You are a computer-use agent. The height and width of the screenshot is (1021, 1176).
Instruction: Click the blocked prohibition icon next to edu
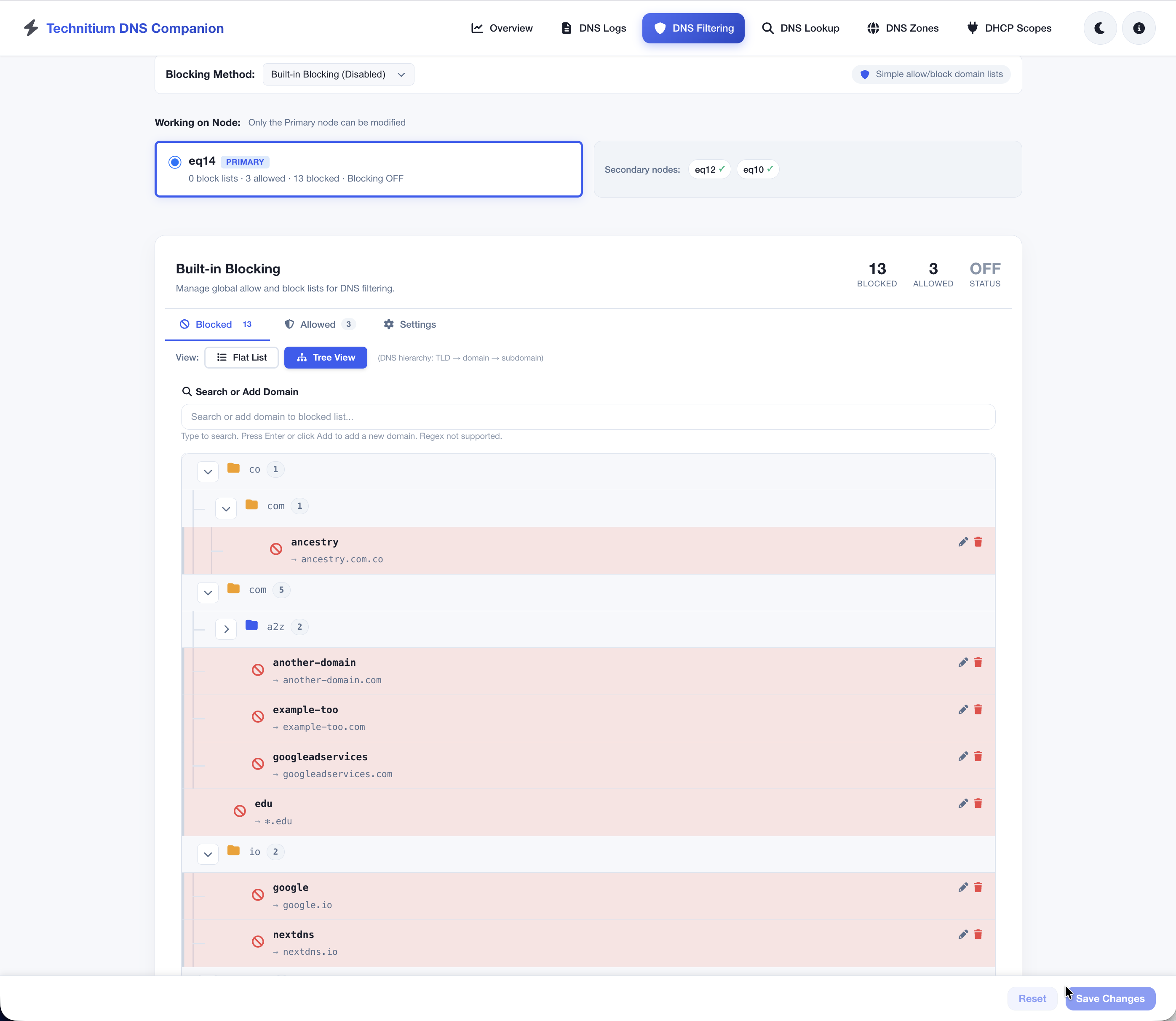coord(240,810)
